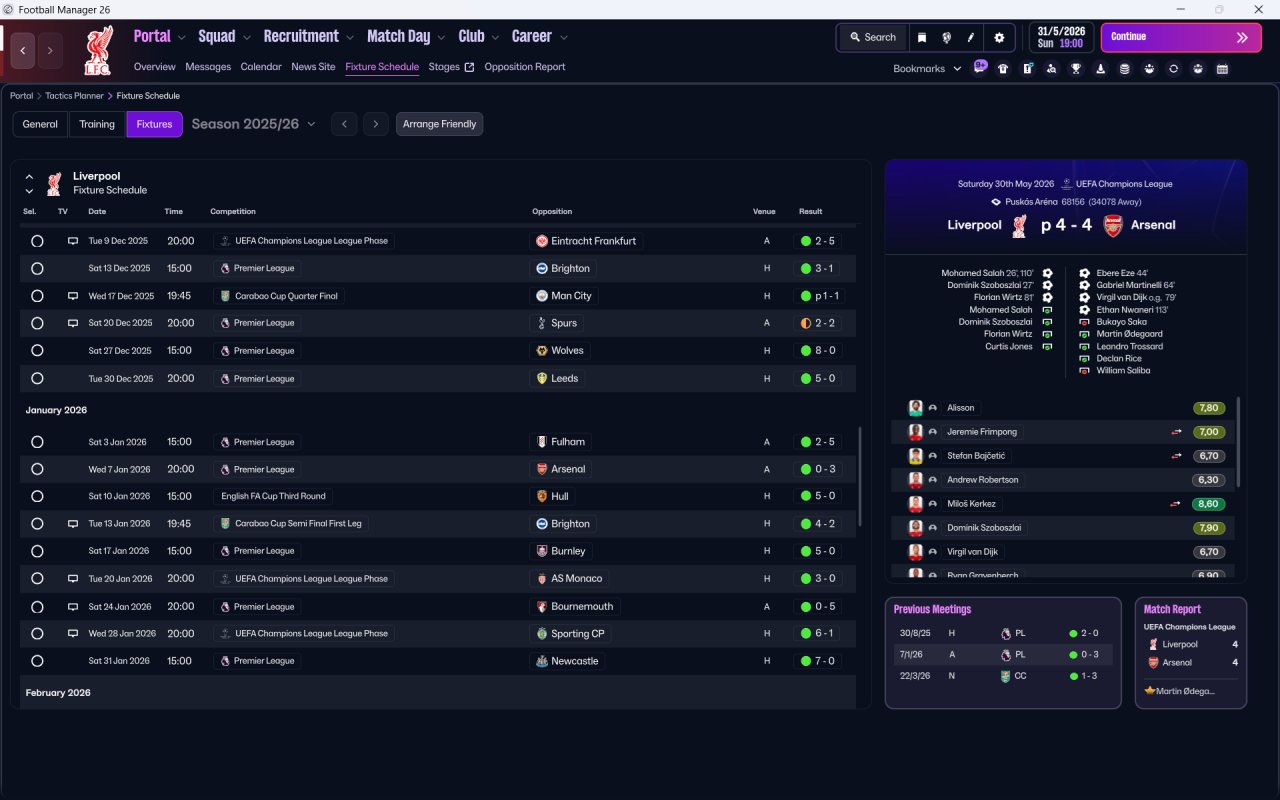Go forward with the right arrow navigation button

[50, 50]
